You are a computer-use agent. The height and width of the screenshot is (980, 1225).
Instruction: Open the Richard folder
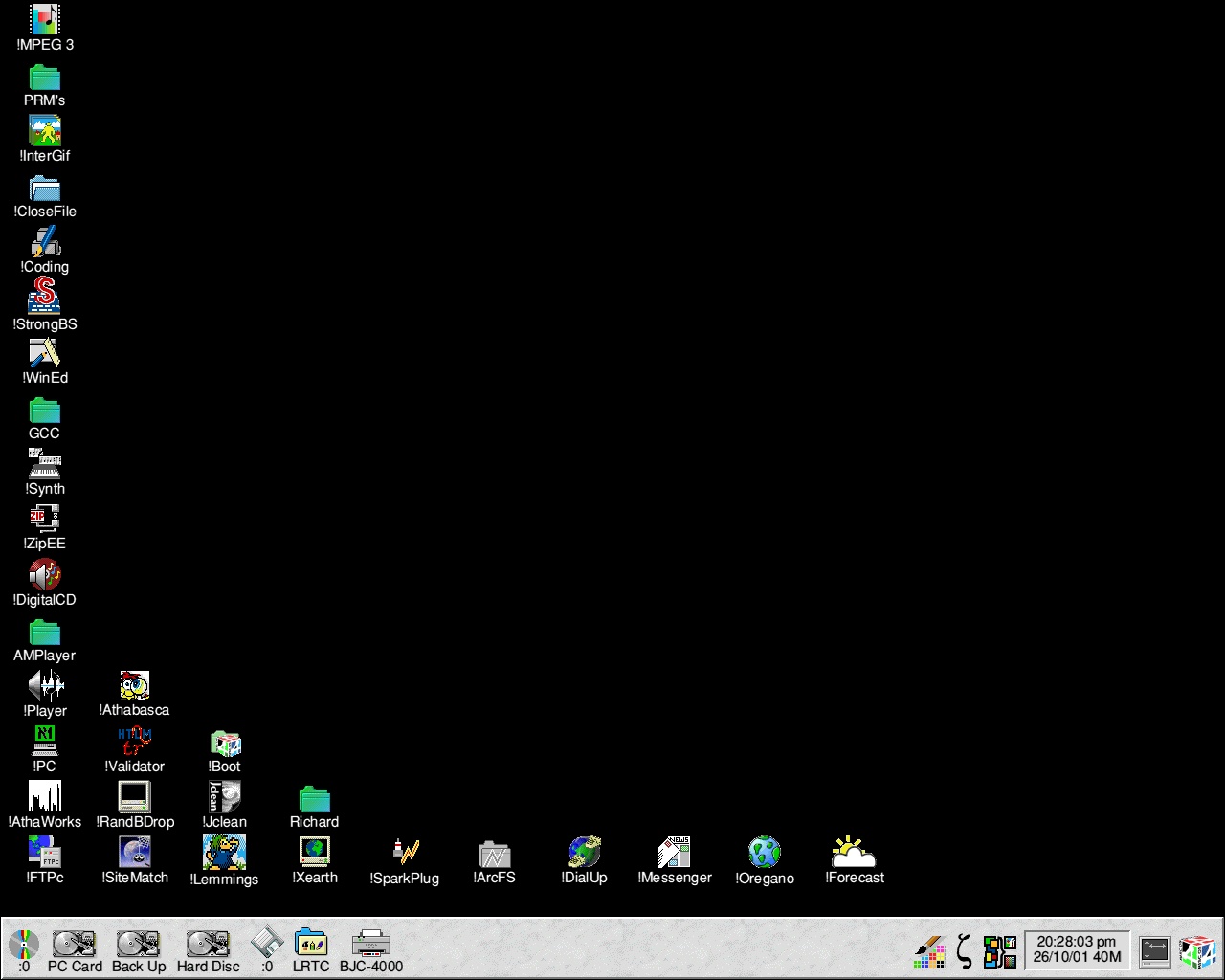click(315, 808)
